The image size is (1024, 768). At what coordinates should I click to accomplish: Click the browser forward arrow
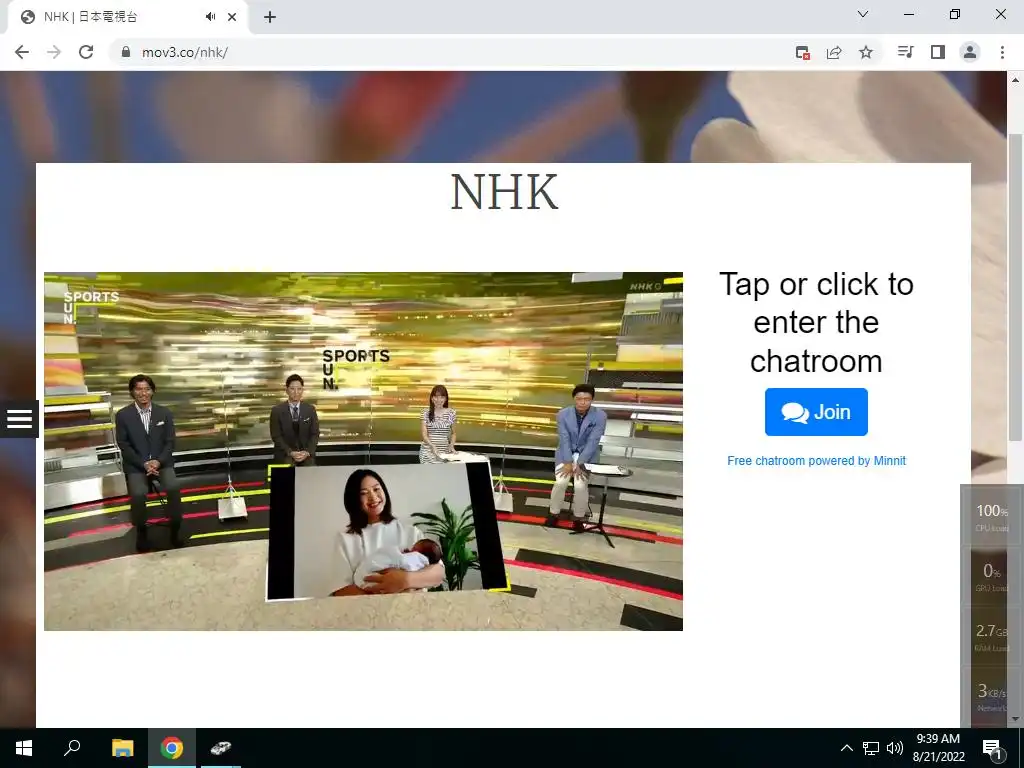(54, 52)
